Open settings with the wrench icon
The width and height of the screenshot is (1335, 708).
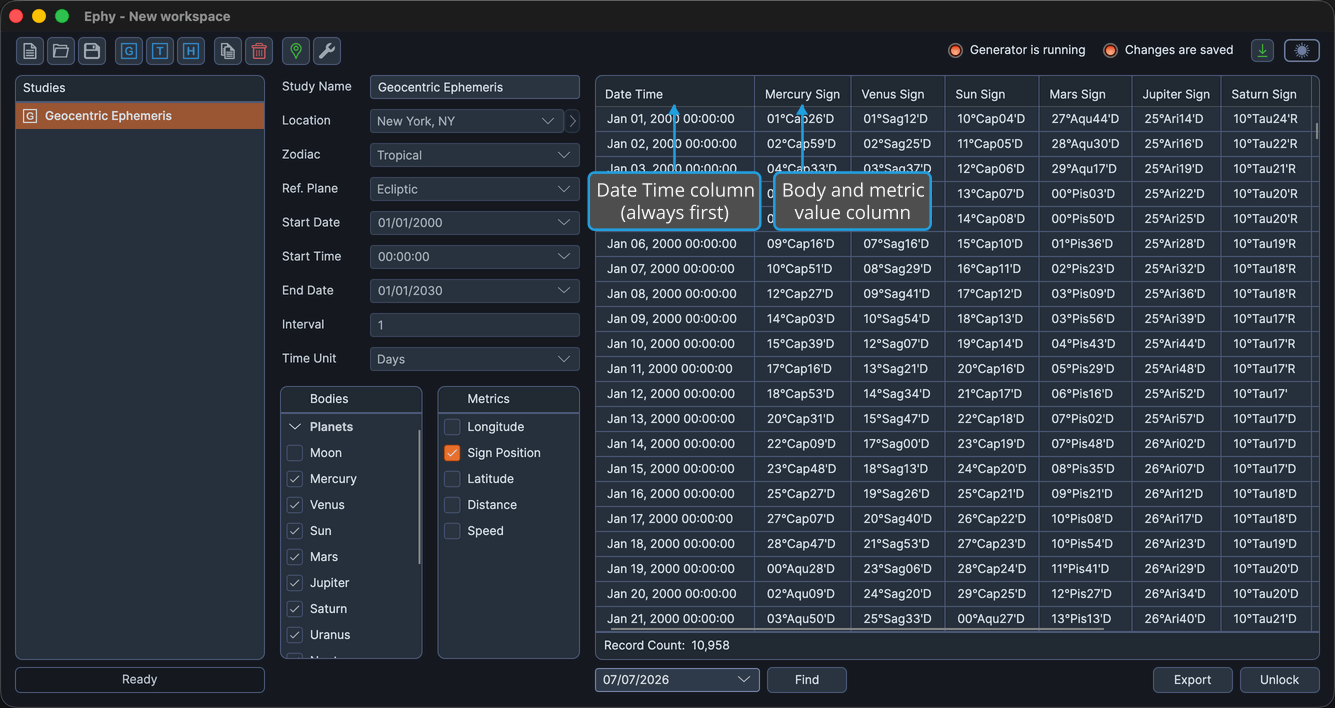[x=327, y=51]
